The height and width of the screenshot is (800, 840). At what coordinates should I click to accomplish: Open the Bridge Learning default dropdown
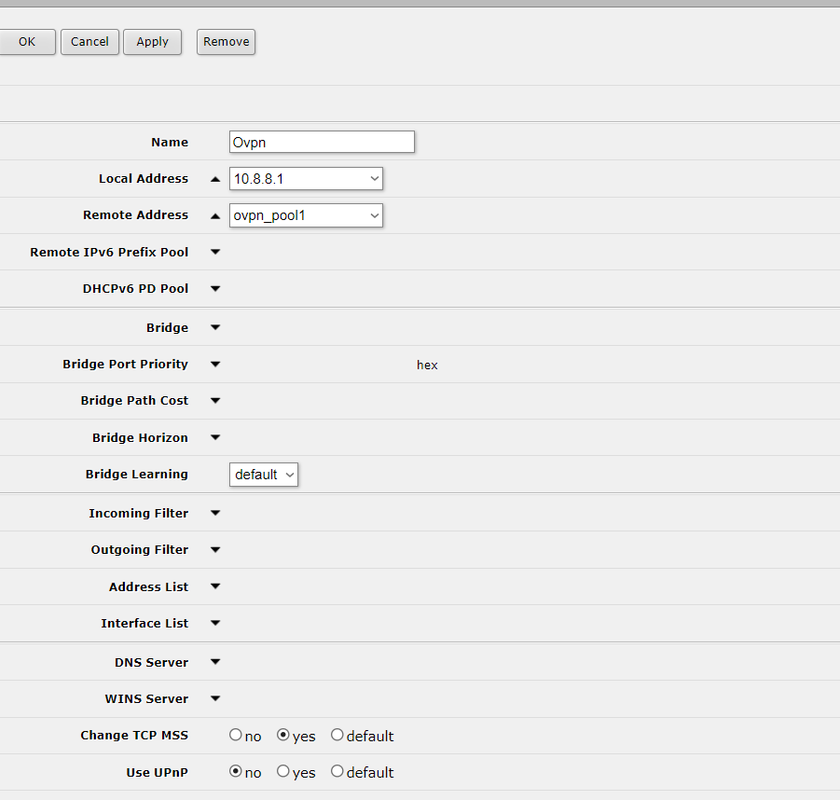coord(264,475)
